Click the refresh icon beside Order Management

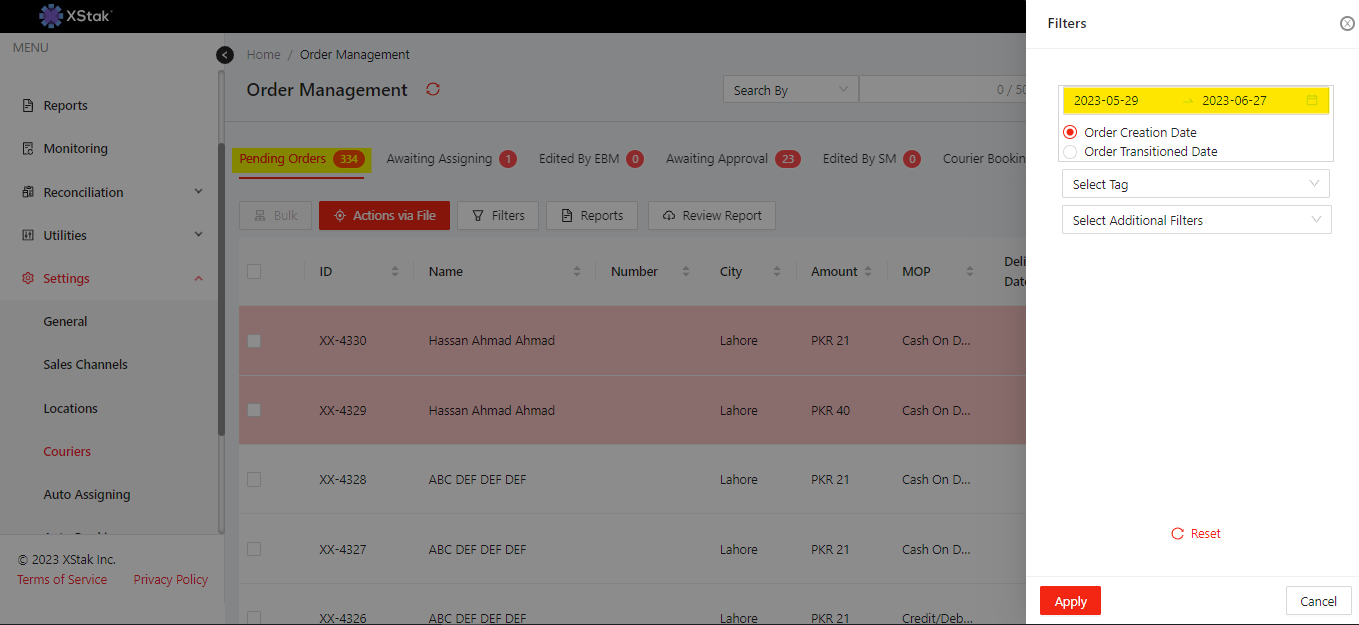coord(433,89)
